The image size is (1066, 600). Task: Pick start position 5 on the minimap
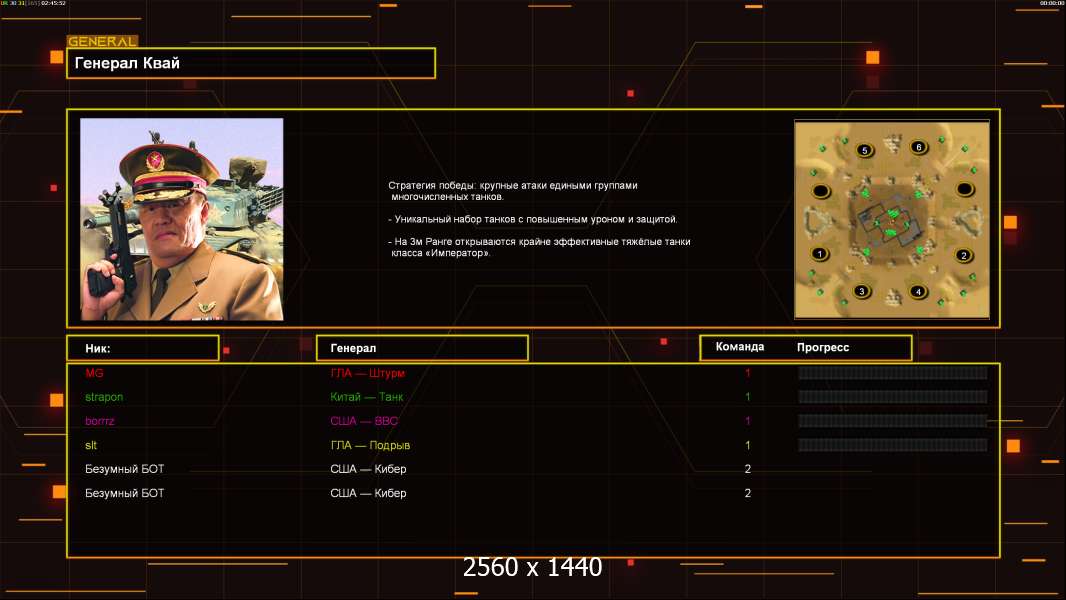865,150
